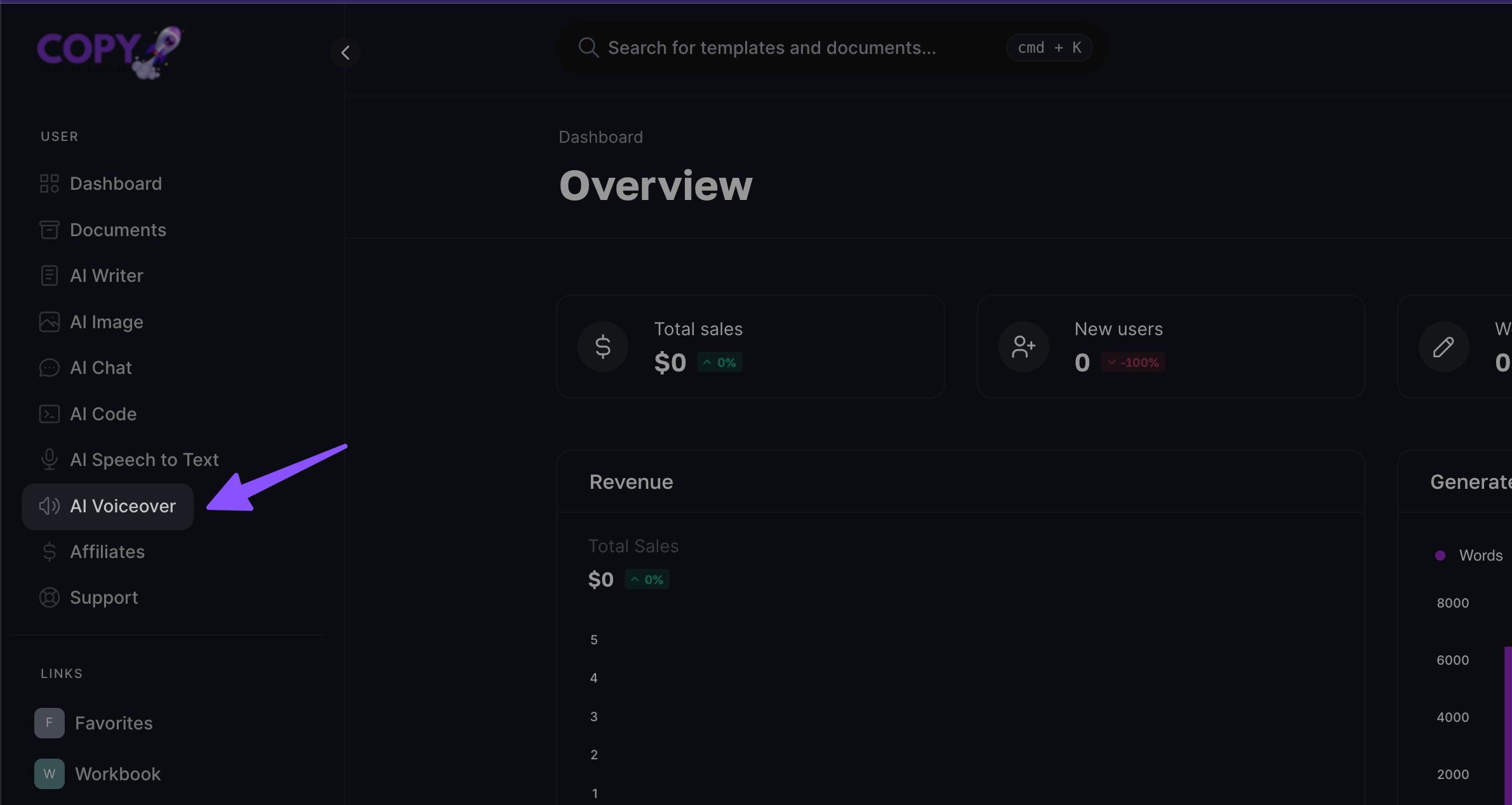This screenshot has width=1512, height=805.
Task: Click the AI Code terminal icon
Action: click(x=49, y=414)
